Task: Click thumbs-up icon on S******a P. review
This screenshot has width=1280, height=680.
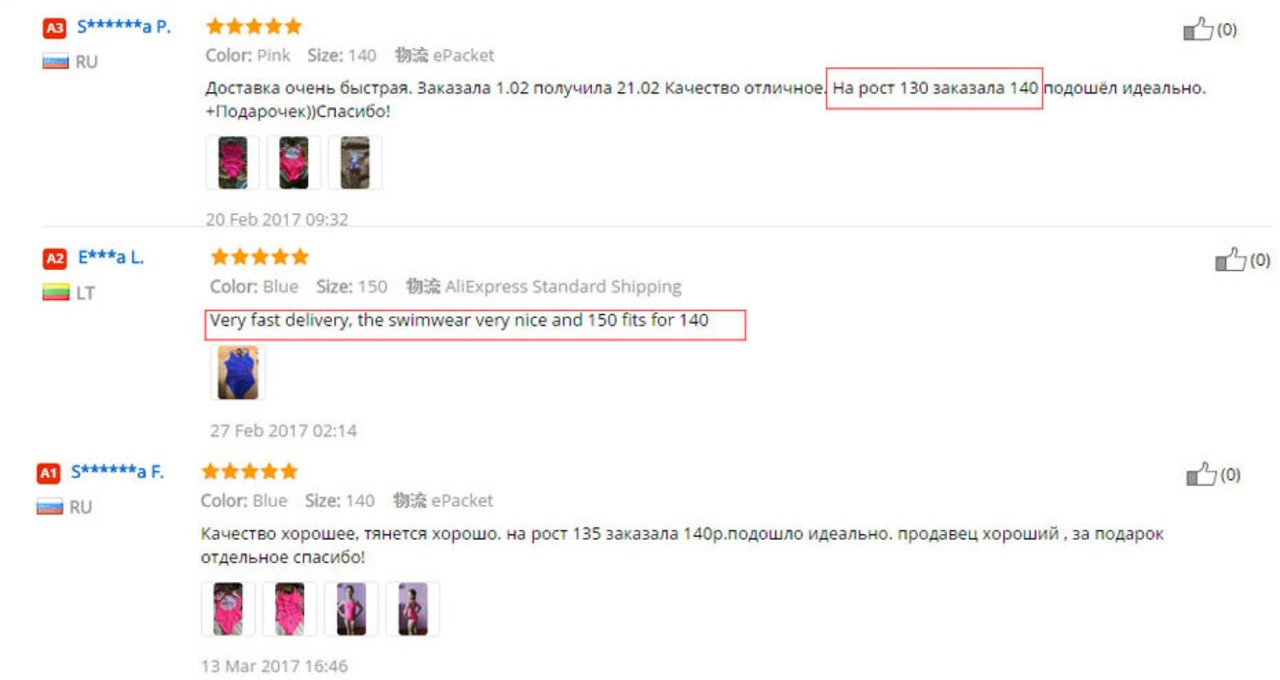Action: click(1198, 29)
